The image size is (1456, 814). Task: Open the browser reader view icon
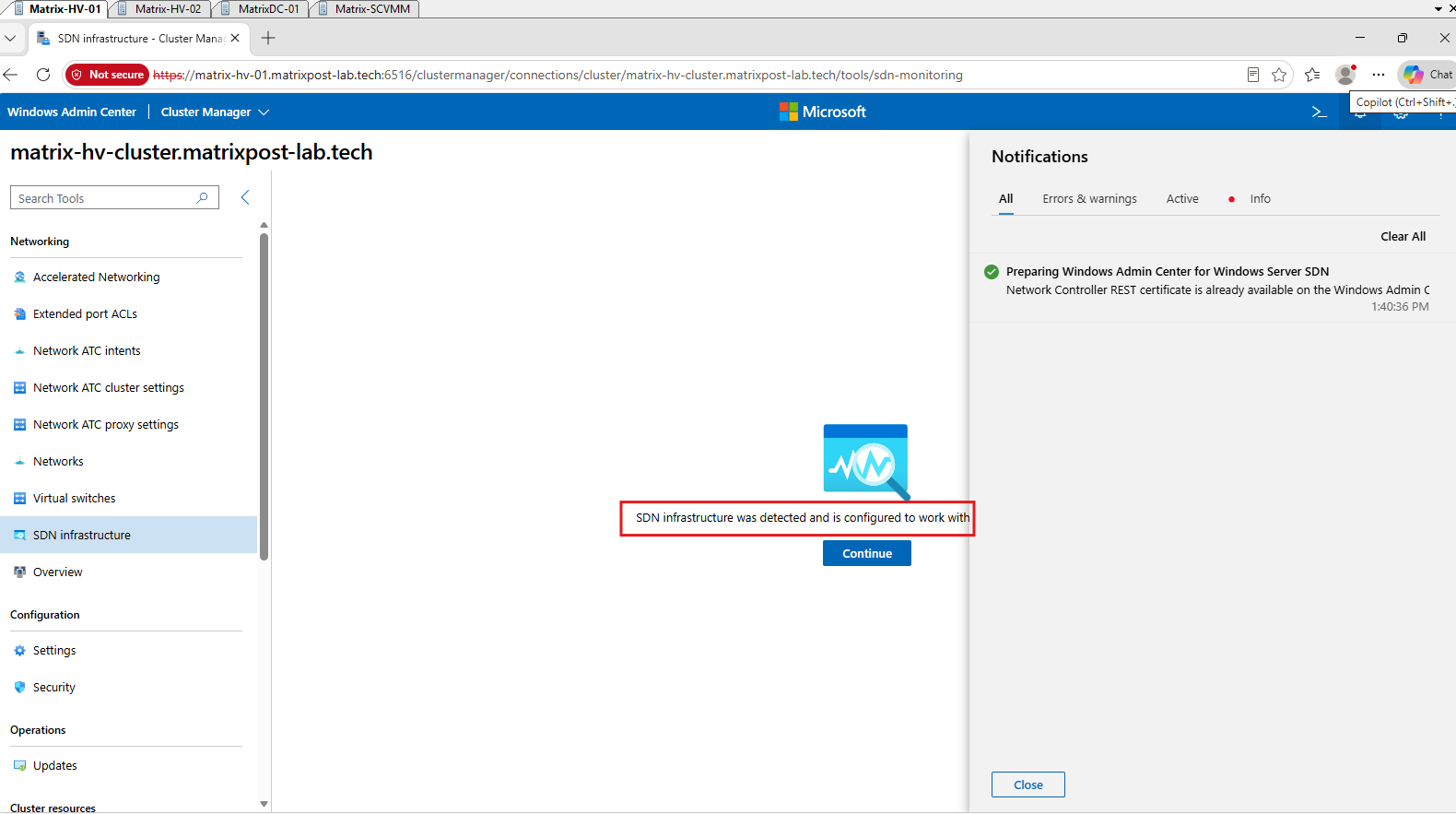click(x=1253, y=75)
